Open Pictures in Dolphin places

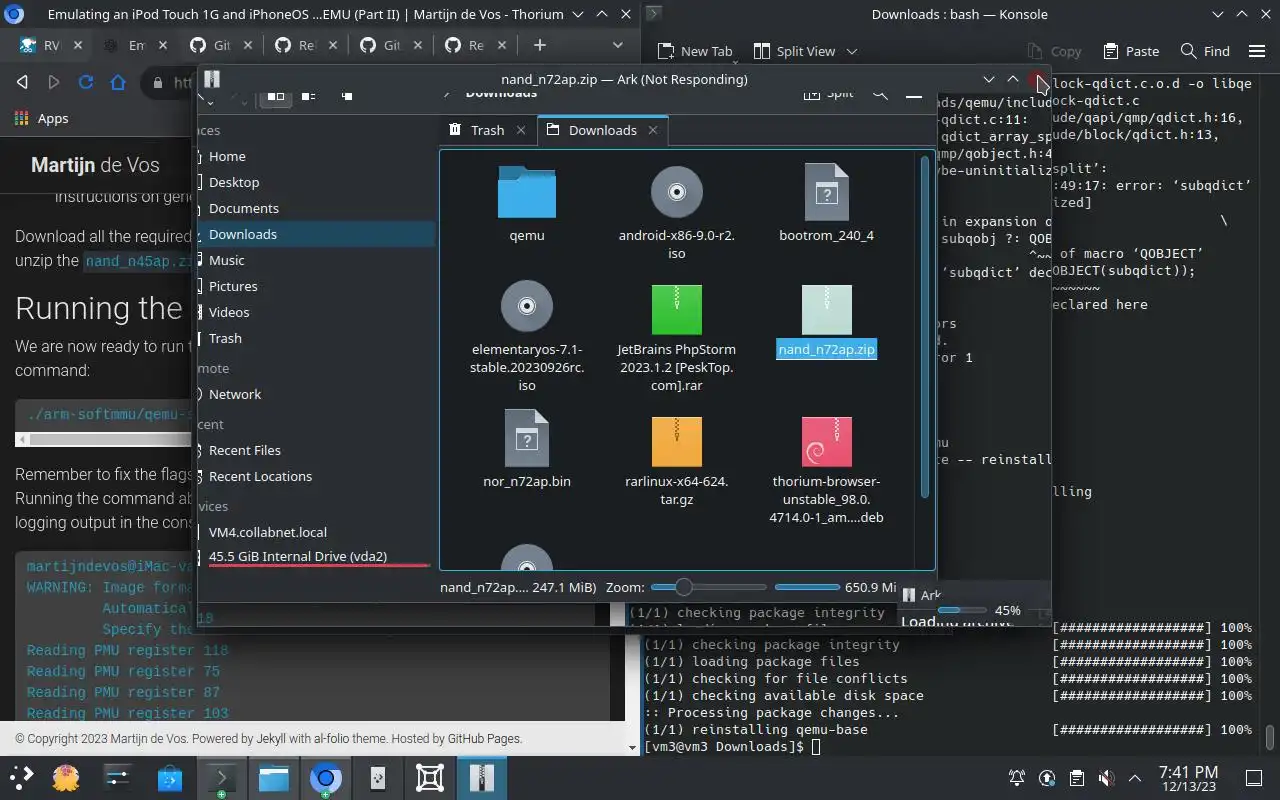315,286
